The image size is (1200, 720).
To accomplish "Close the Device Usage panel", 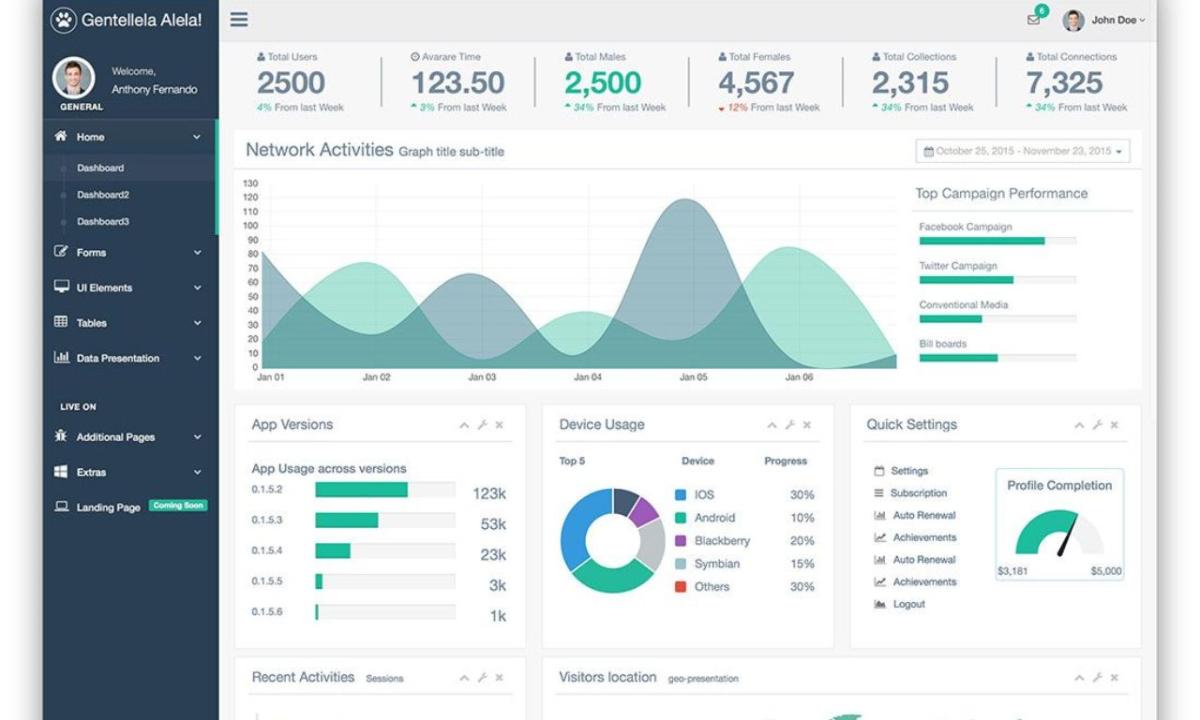I will point(807,425).
